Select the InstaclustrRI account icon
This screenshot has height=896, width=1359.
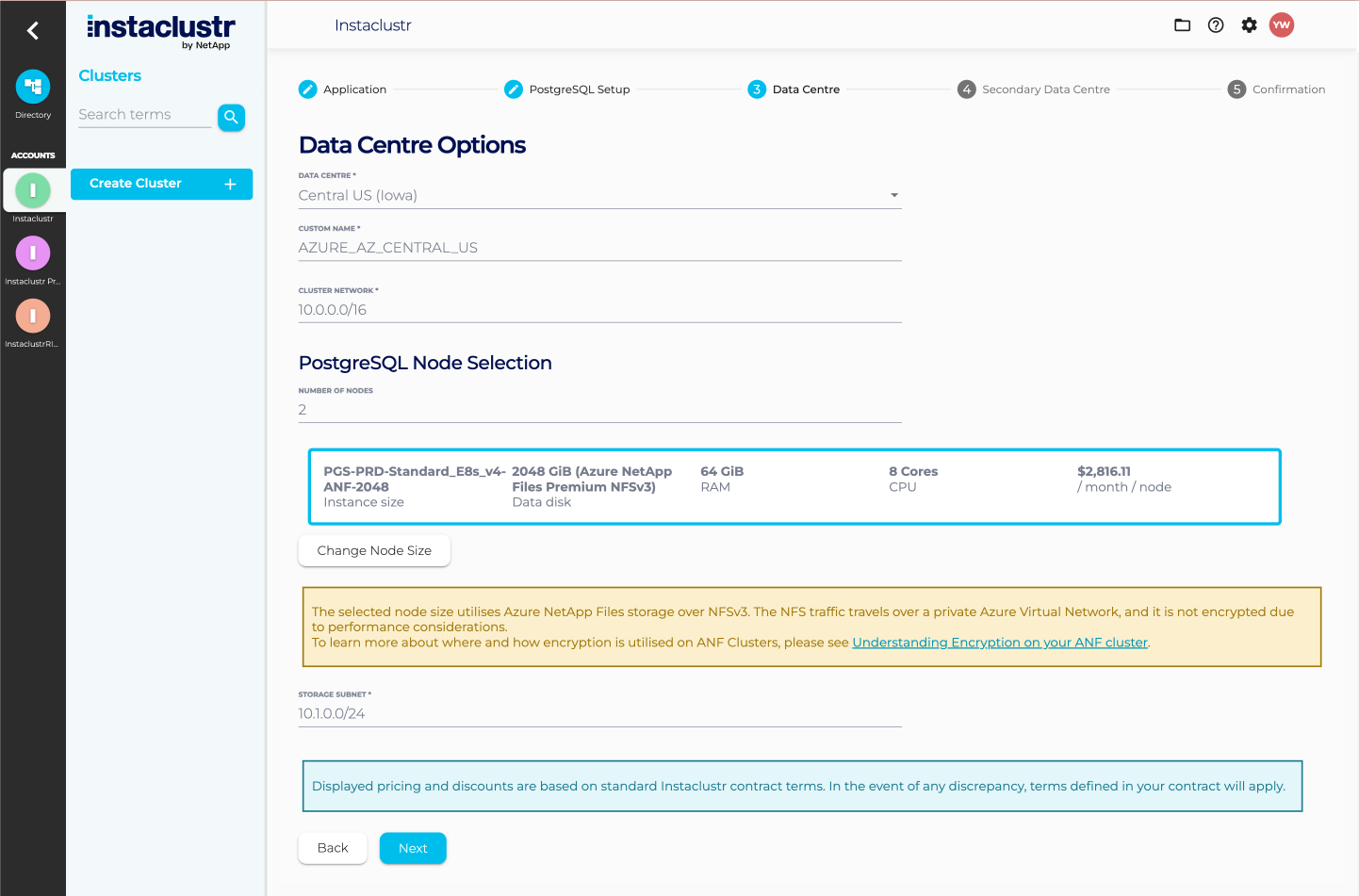point(33,316)
